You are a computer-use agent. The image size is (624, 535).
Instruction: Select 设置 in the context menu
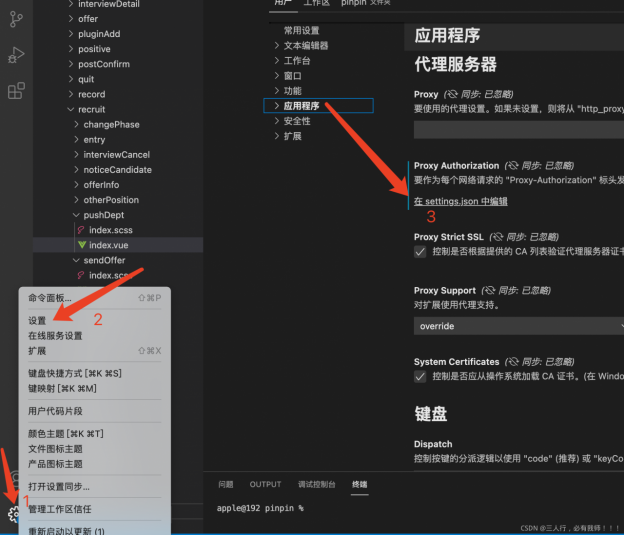point(37,321)
